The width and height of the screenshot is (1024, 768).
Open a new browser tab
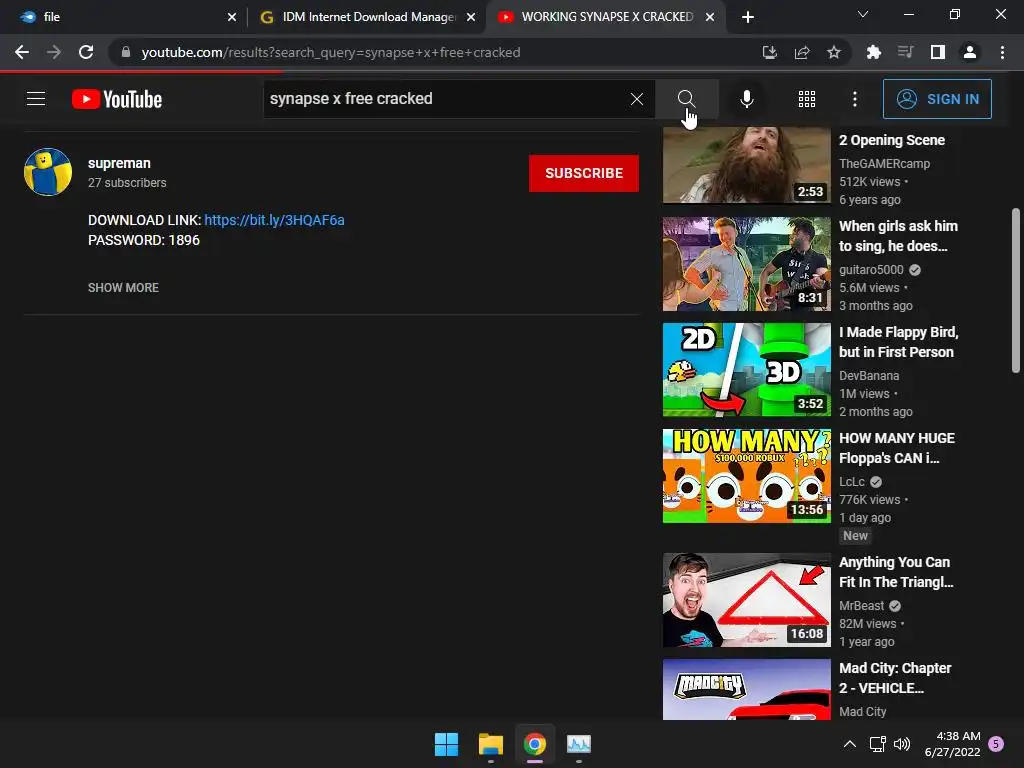click(x=748, y=17)
